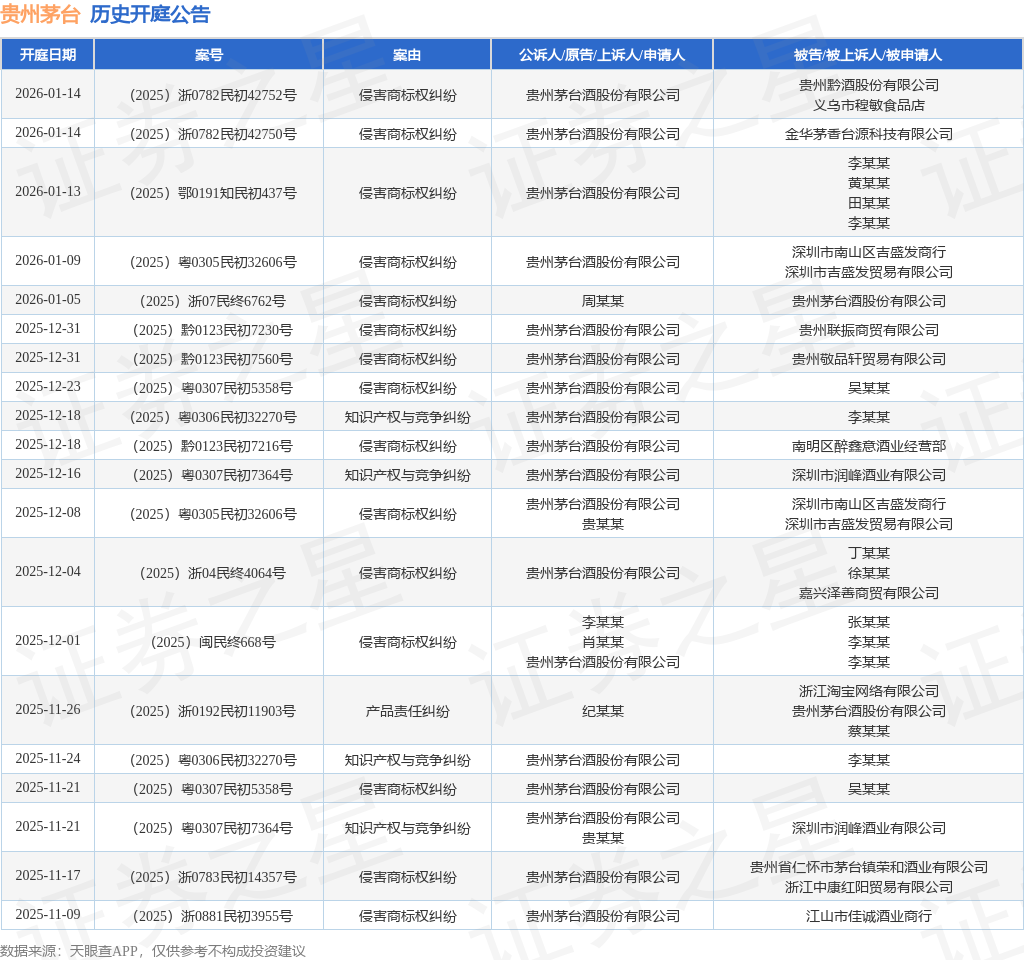
Task: Click date 2025-12-23
Action: (48, 387)
